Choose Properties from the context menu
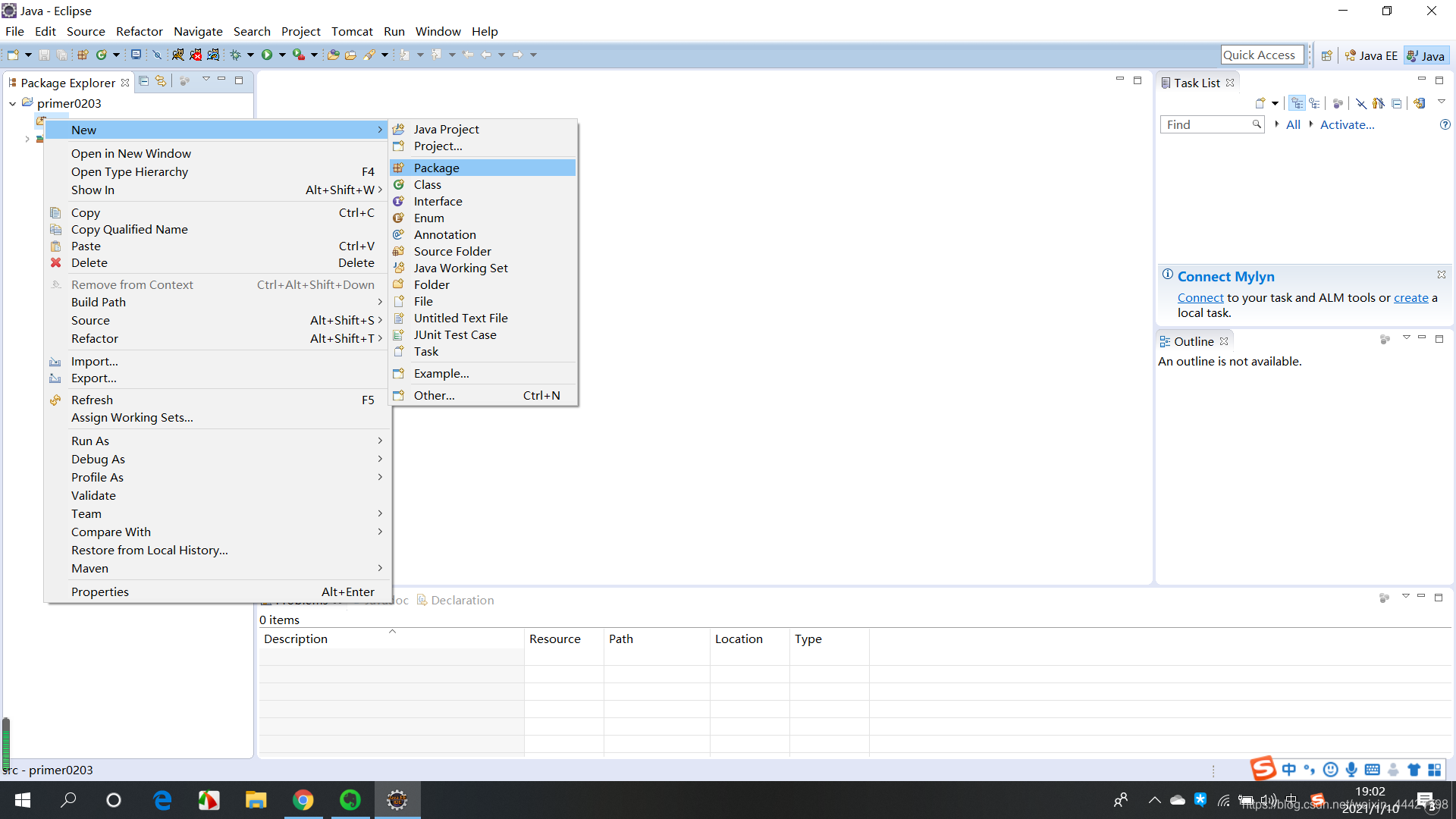This screenshot has width=1456, height=819. [215, 591]
